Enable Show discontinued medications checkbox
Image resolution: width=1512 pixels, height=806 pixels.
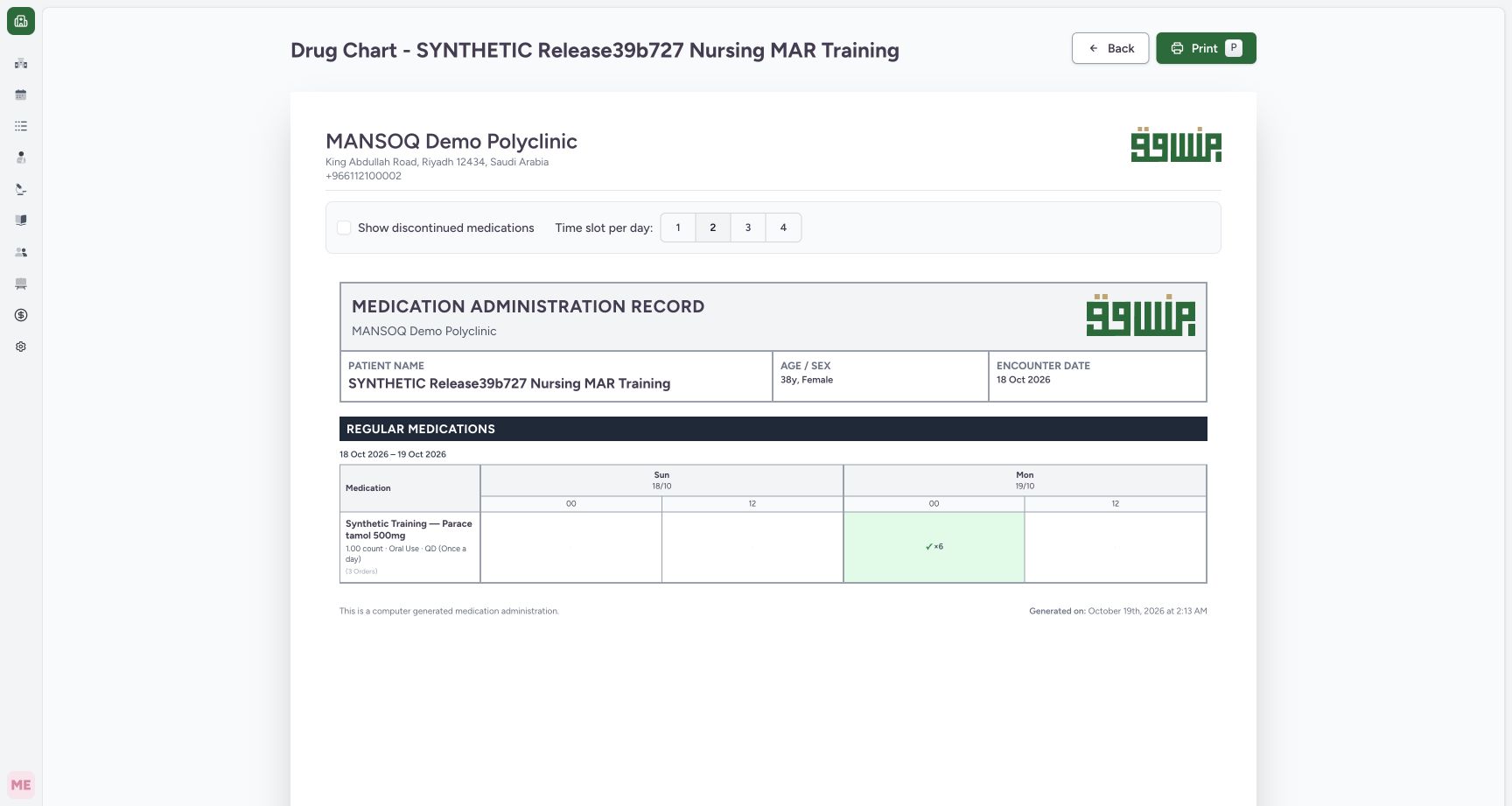click(x=344, y=228)
